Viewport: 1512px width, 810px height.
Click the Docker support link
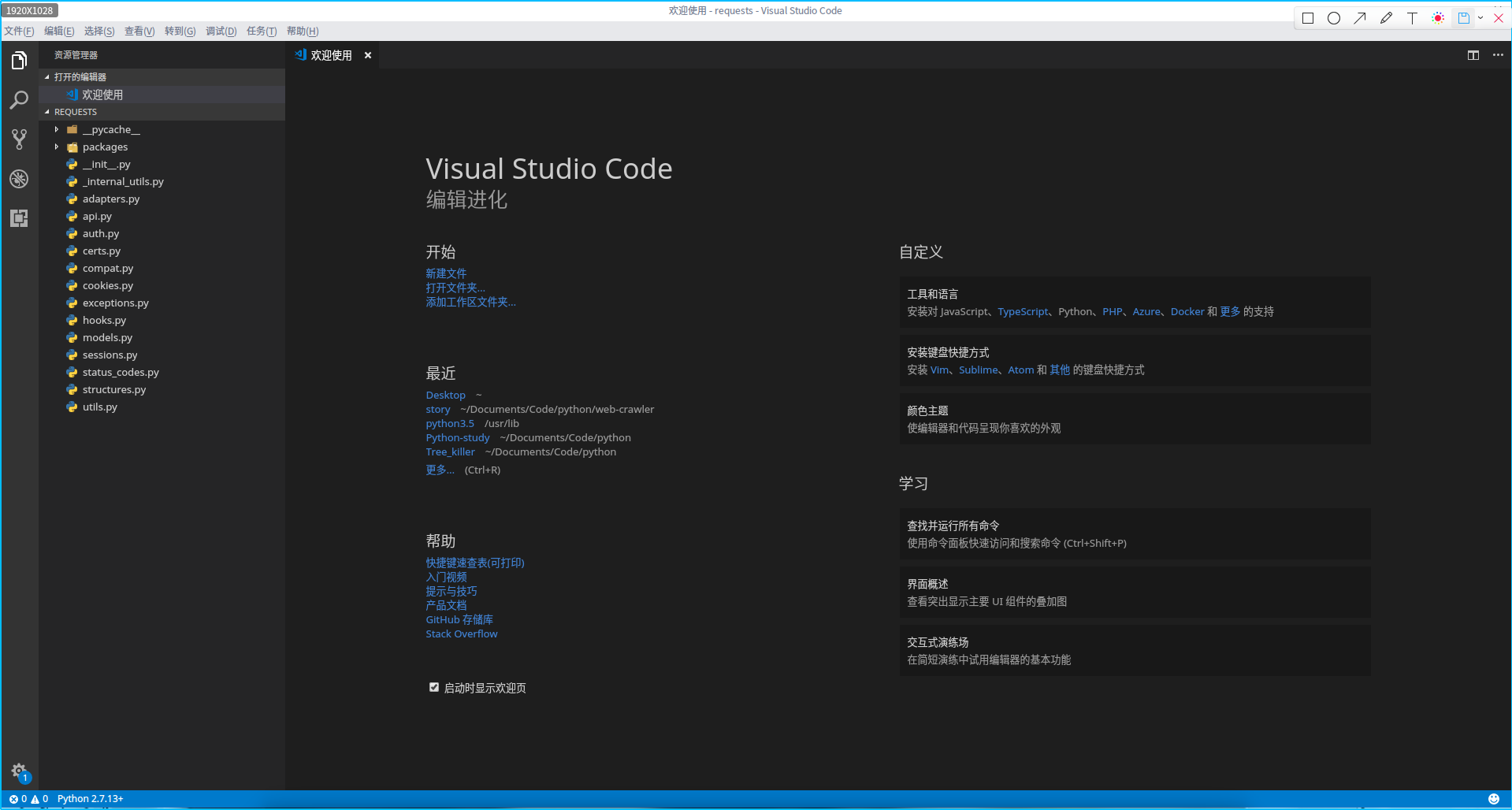(x=1187, y=311)
